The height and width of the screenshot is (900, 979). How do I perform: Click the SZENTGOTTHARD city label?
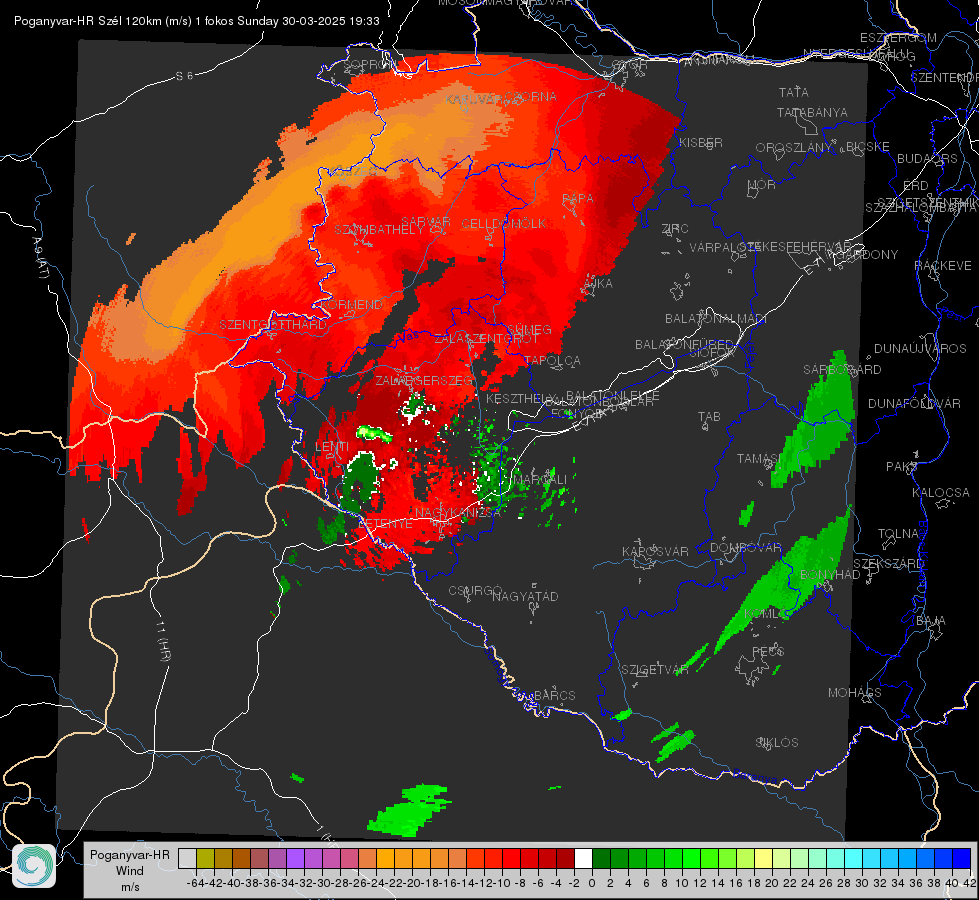[x=273, y=325]
